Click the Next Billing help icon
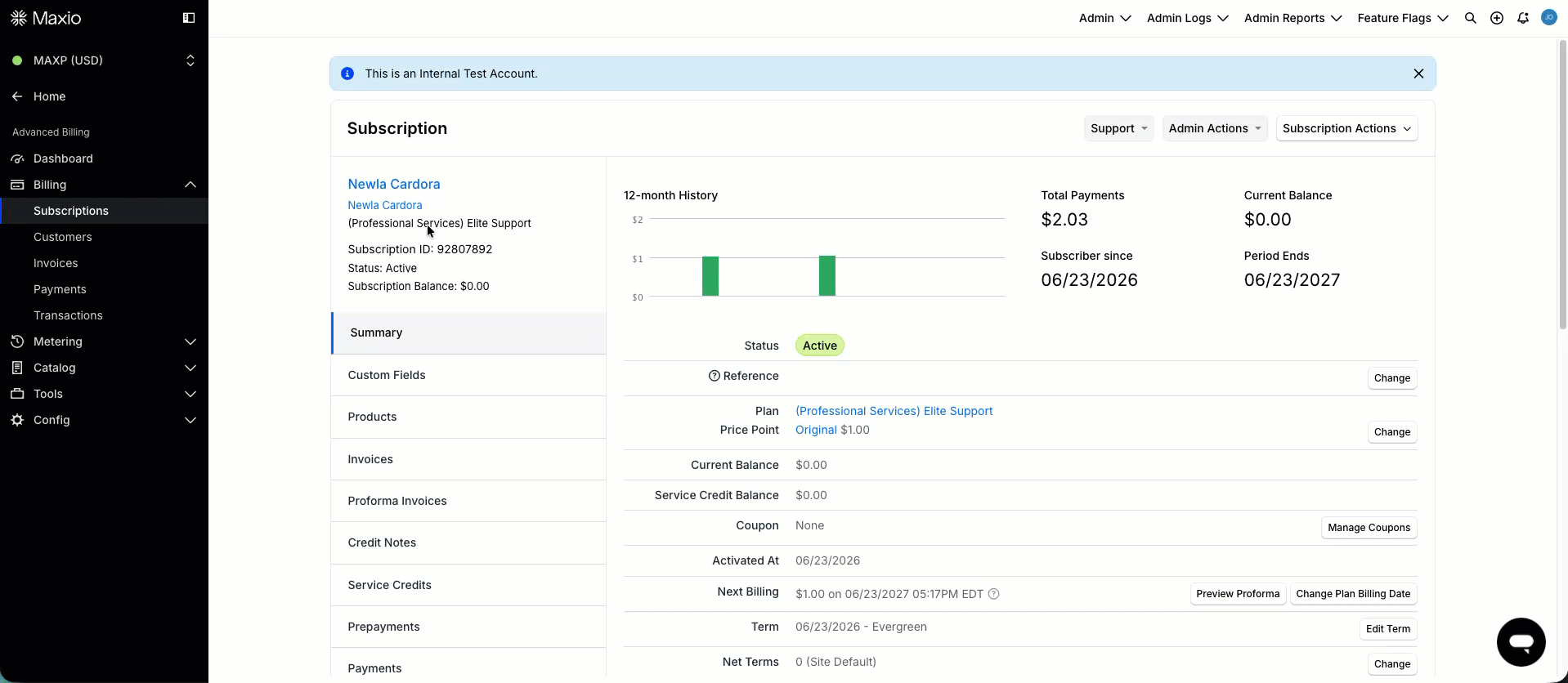Viewport: 1568px width, 683px height. pyautogui.click(x=993, y=594)
